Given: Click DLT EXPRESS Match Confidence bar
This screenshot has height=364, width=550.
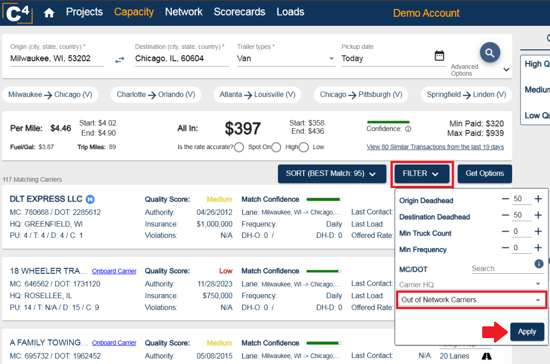Looking at the screenshot, I should [323, 199].
